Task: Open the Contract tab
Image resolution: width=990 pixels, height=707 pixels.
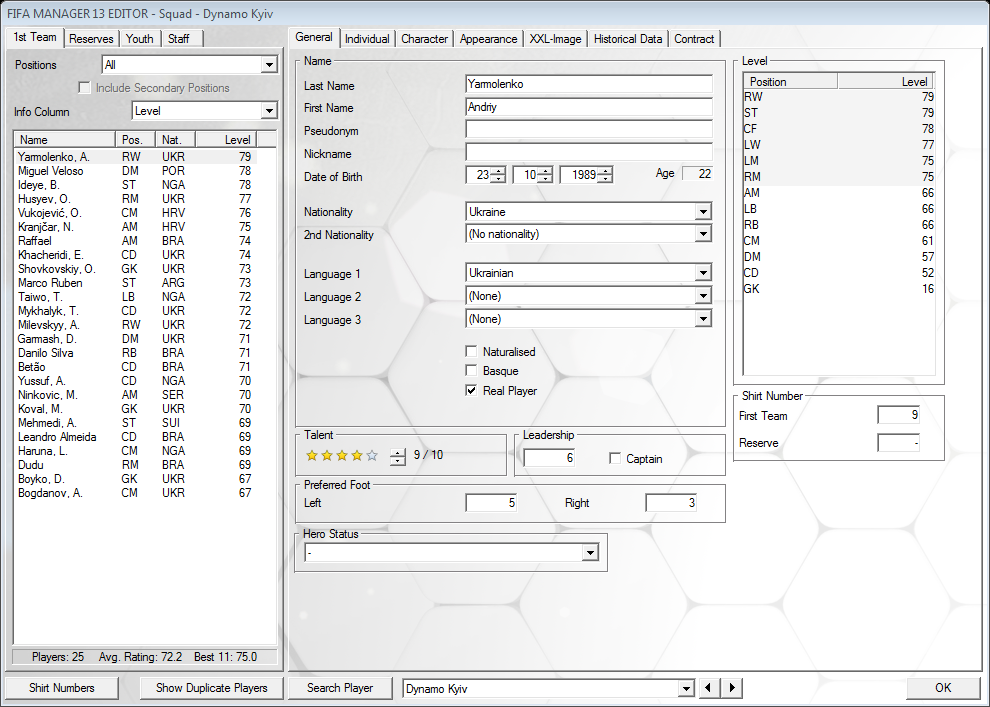Action: tap(694, 39)
